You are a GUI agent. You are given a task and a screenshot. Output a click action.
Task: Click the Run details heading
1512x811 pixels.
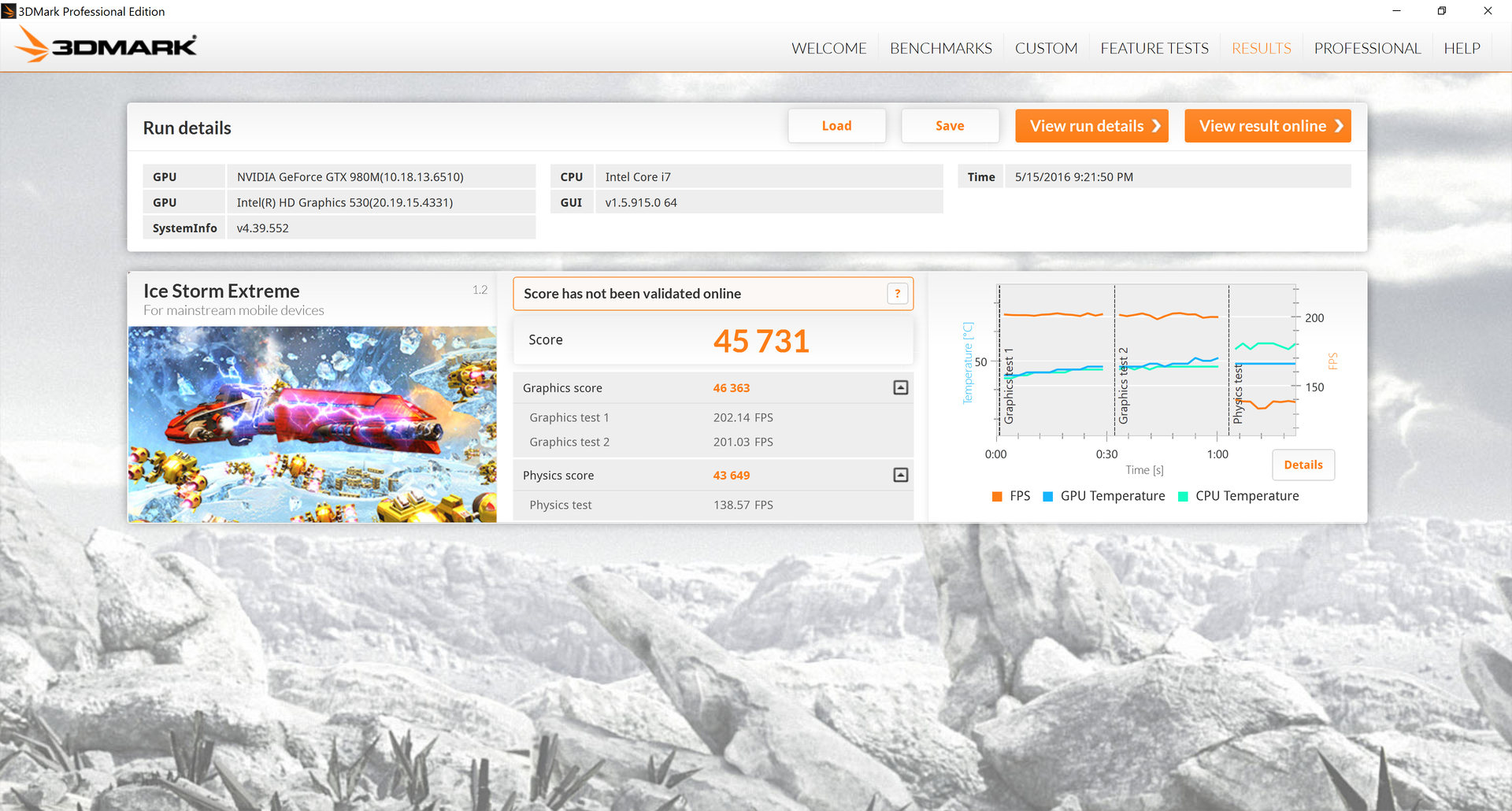point(187,128)
